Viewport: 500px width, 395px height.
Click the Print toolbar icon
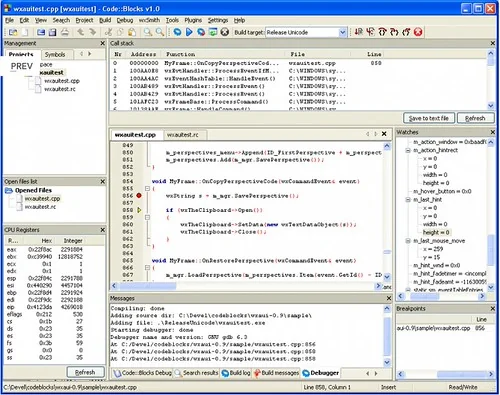65,32
